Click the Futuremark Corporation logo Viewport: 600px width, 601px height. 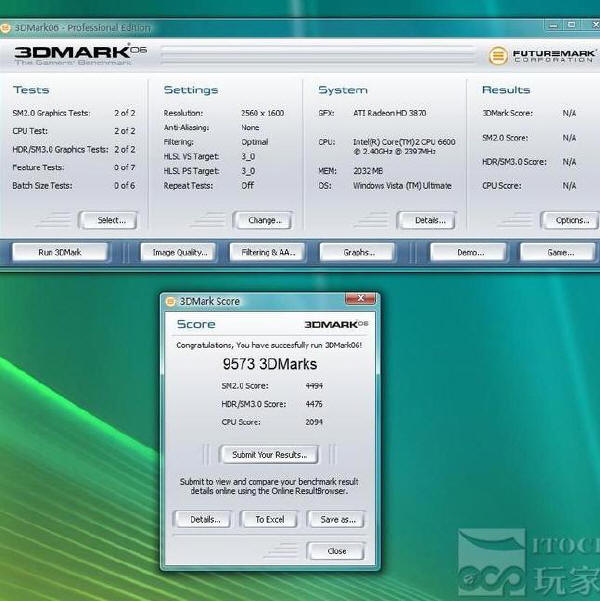[542, 56]
